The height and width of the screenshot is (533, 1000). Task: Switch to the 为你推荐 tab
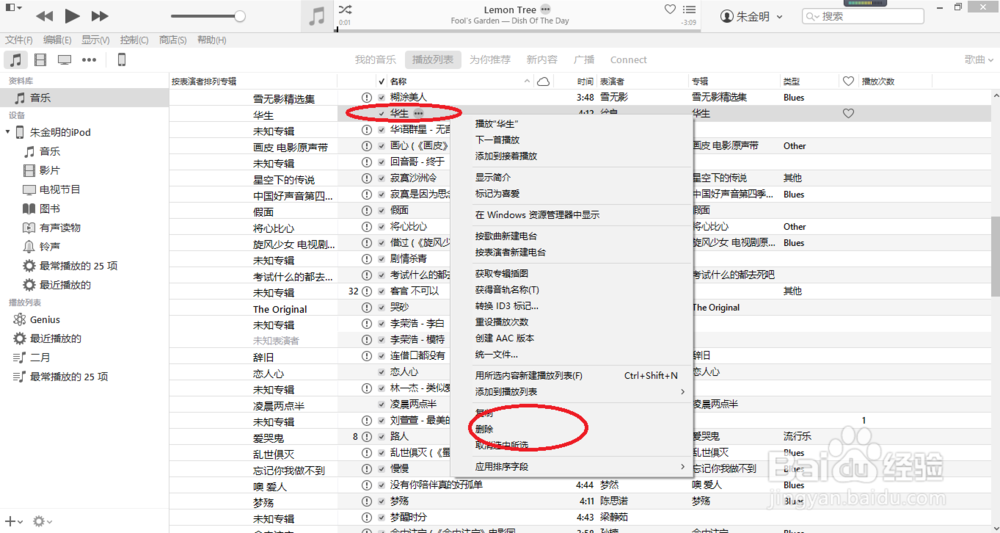coord(490,60)
